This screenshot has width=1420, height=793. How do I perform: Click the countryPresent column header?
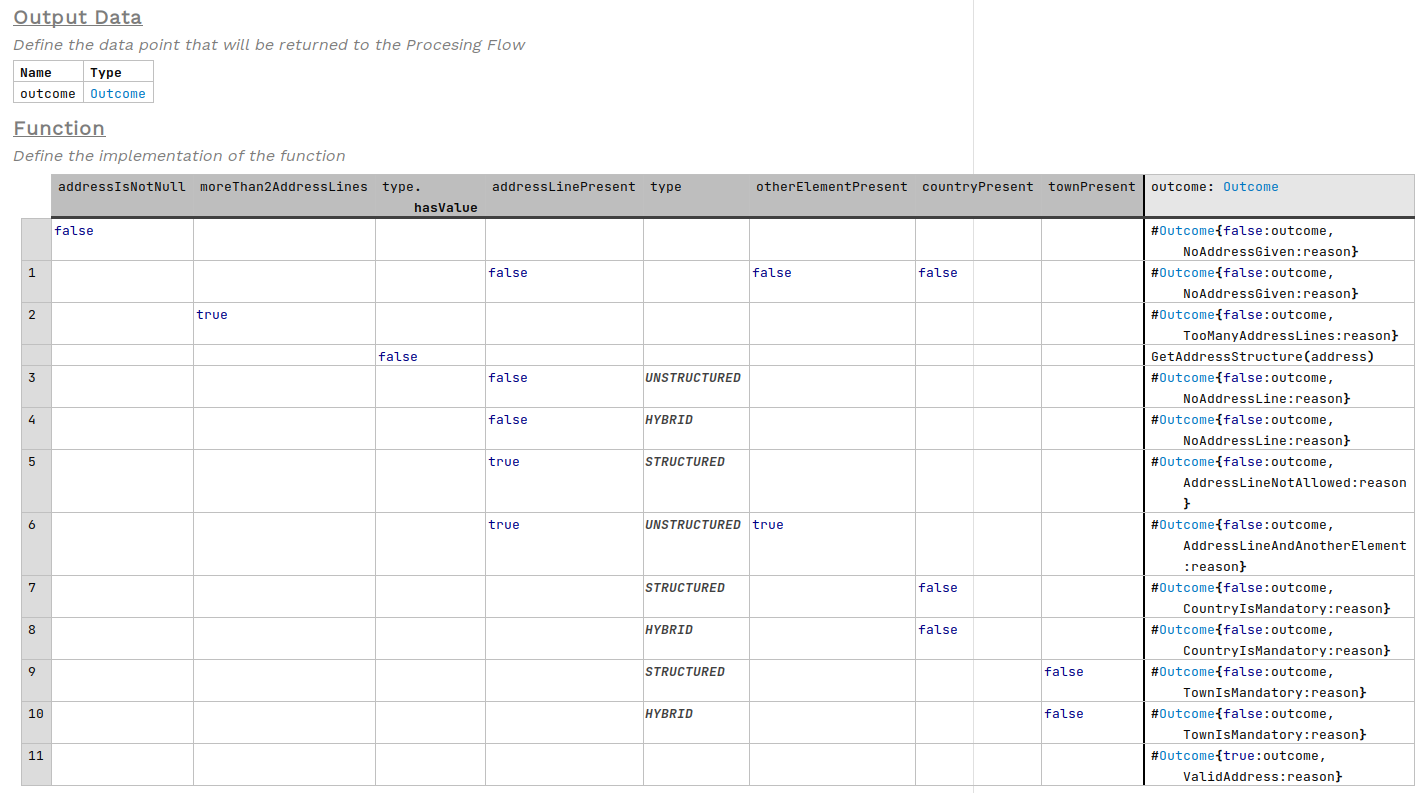(977, 186)
